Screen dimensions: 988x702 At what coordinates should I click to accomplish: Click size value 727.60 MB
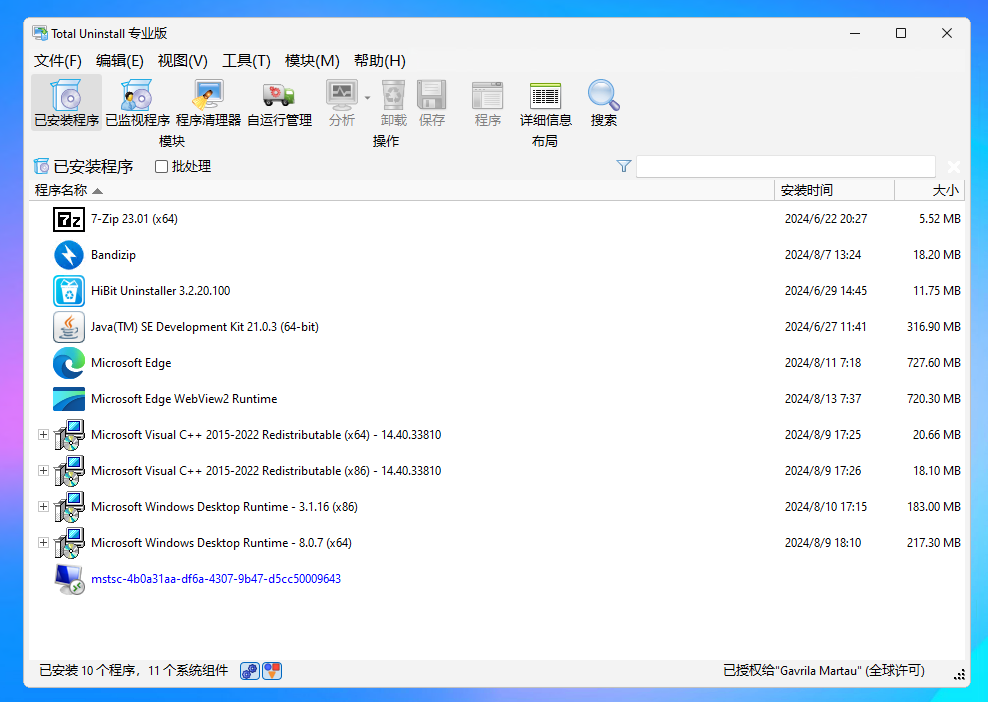934,363
